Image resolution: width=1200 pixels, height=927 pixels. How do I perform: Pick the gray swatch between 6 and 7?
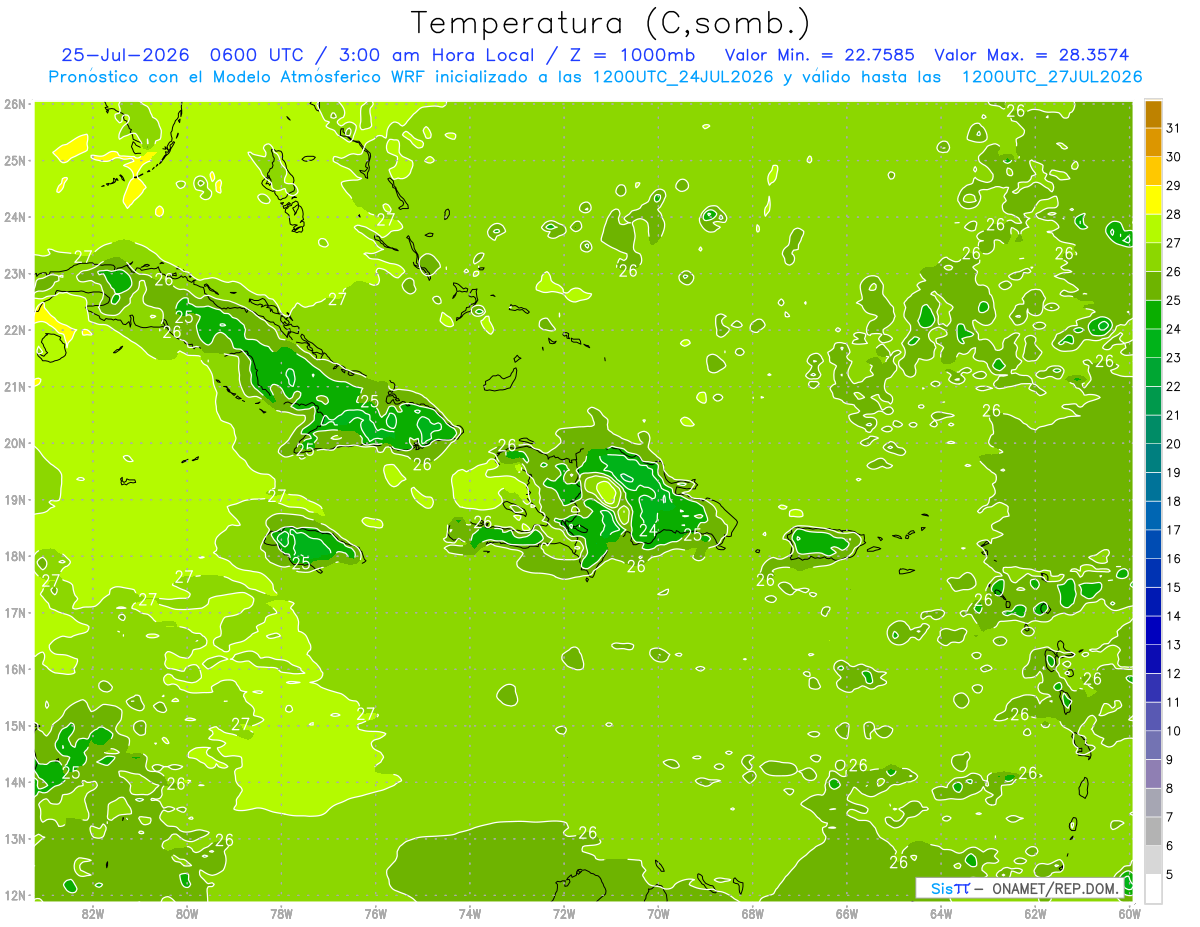click(1153, 831)
